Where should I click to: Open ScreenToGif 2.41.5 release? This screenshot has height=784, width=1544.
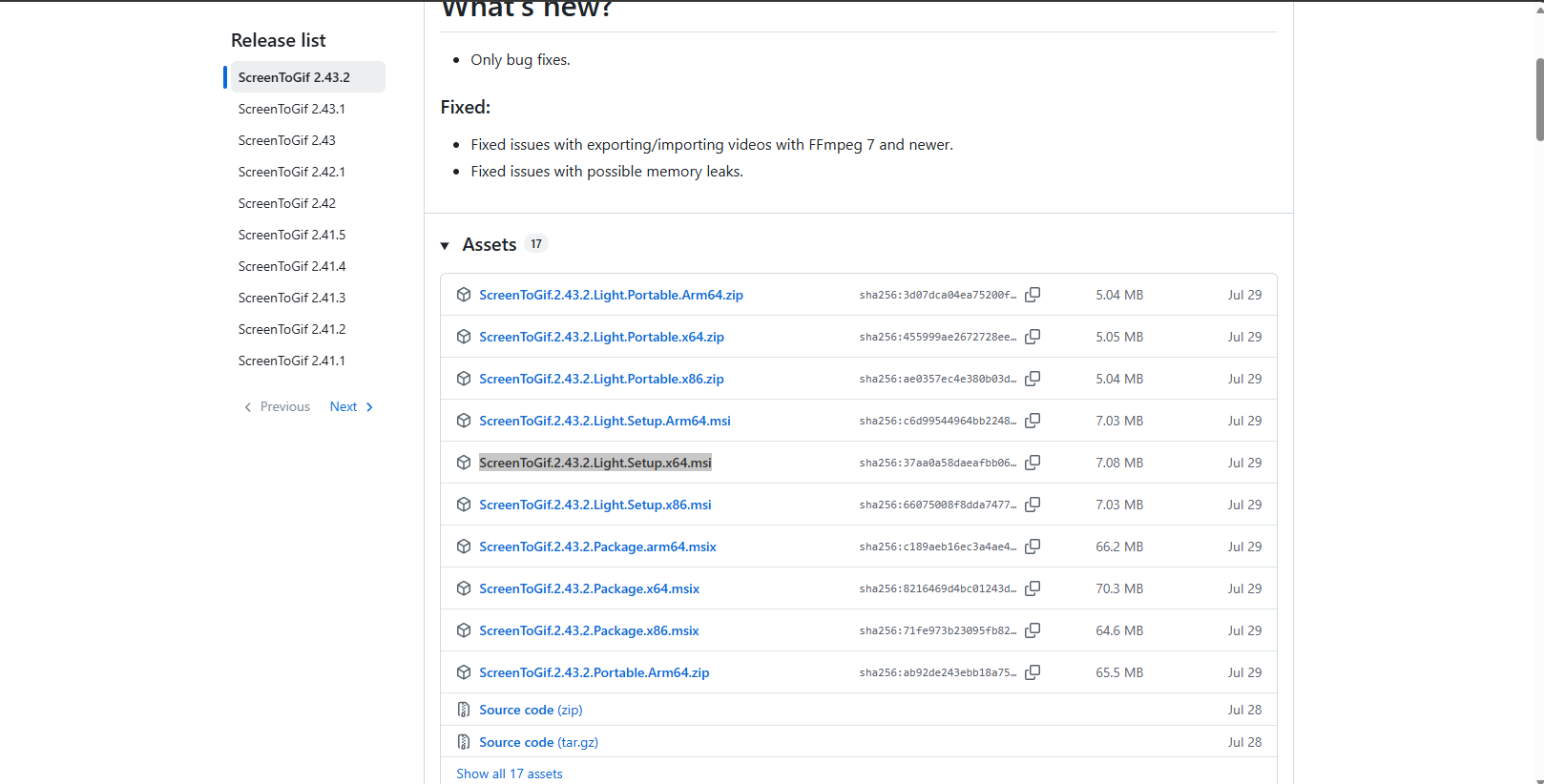[x=292, y=235]
